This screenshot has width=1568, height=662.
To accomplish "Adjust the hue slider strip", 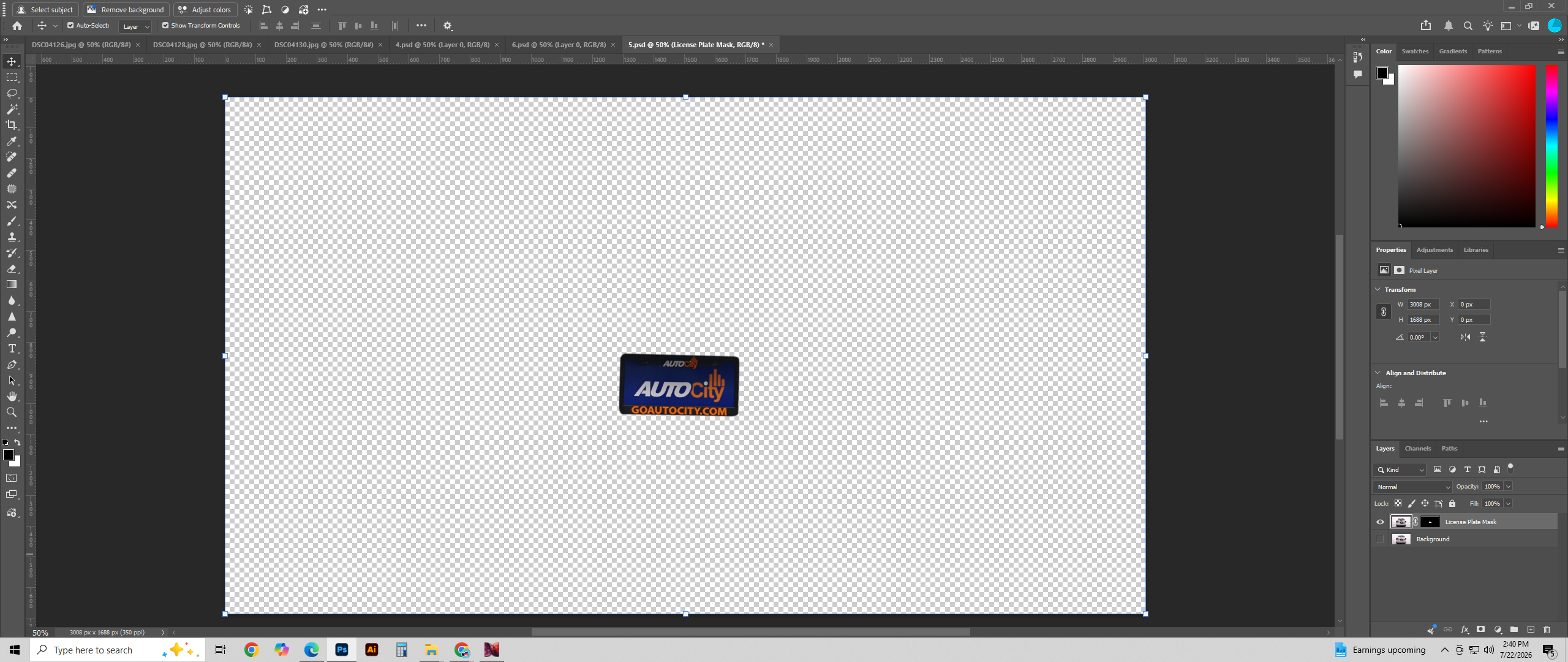I will coord(1551,146).
